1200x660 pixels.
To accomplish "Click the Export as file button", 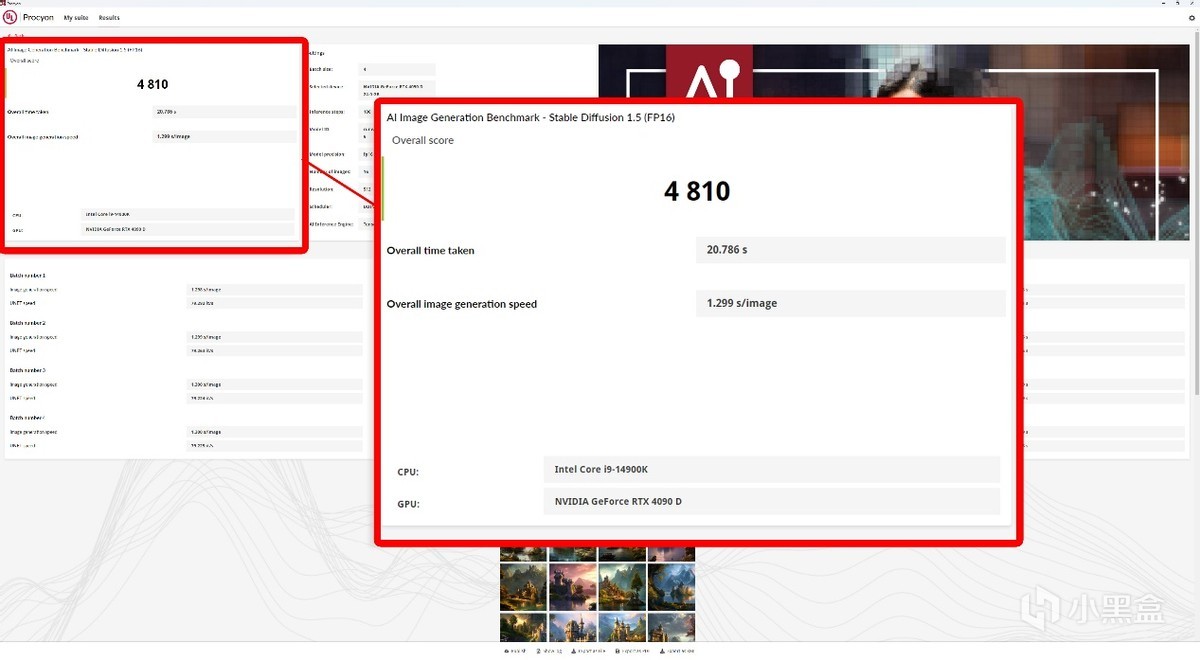I will click(x=589, y=651).
